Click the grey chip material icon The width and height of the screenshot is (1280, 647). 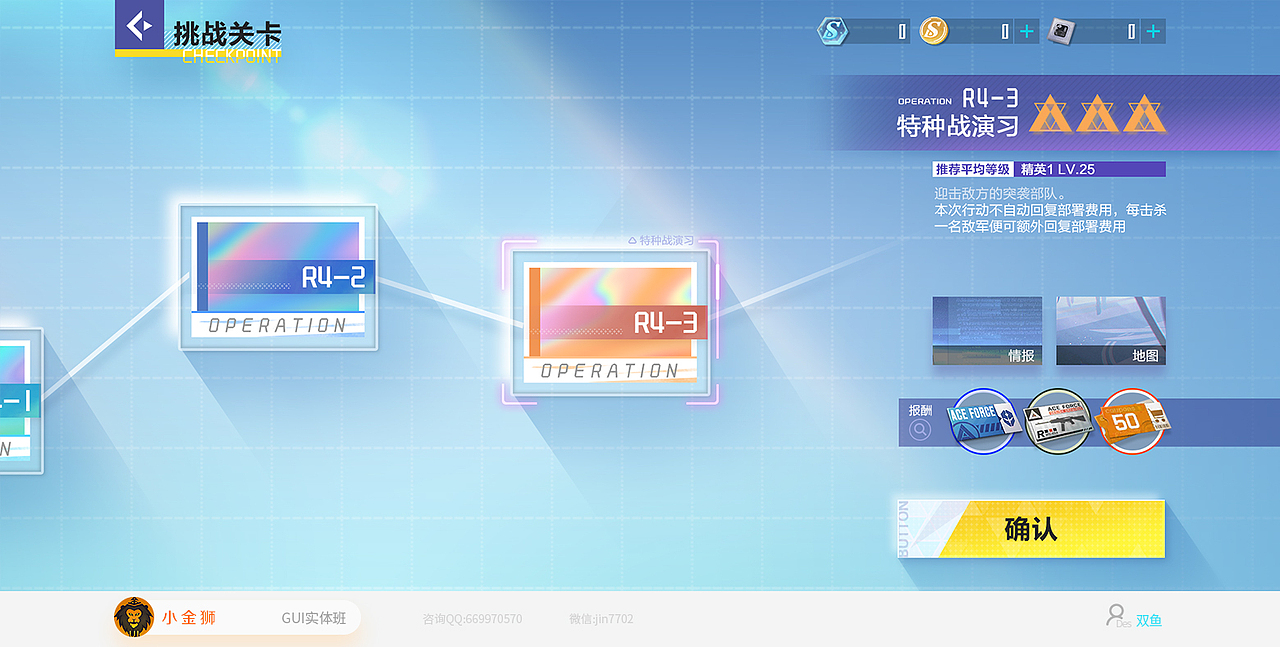[1060, 31]
